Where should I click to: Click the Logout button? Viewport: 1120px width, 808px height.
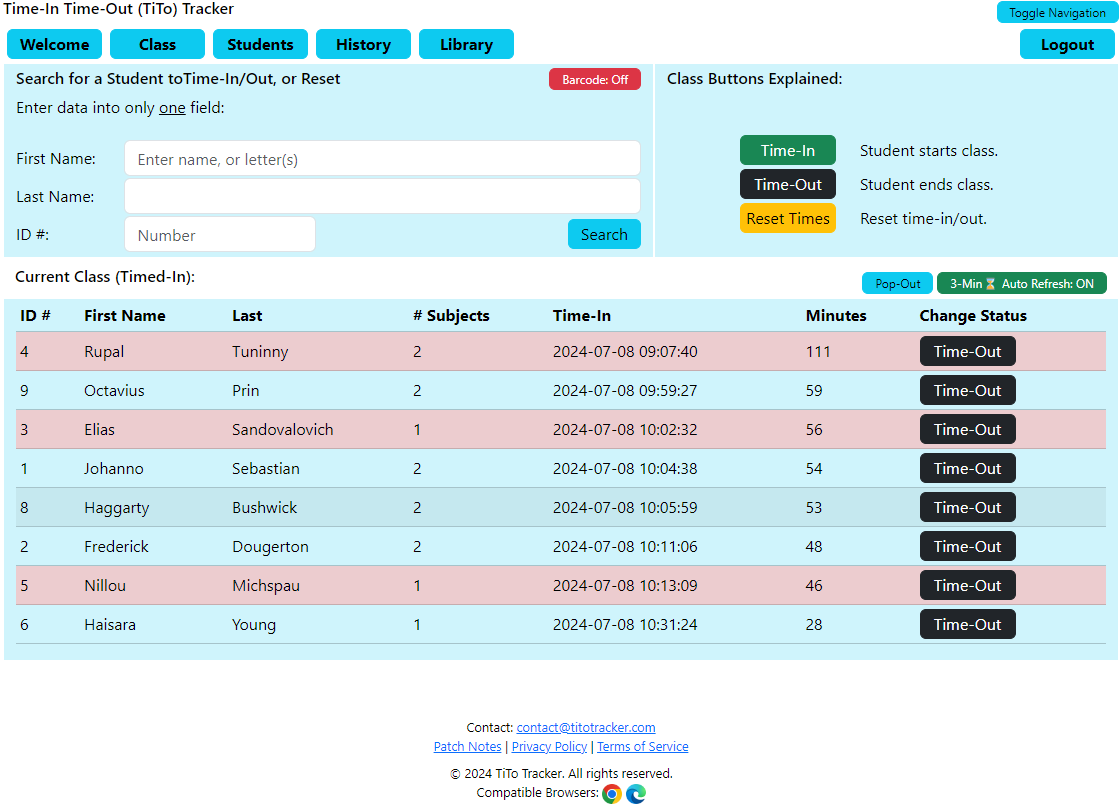coord(1067,45)
